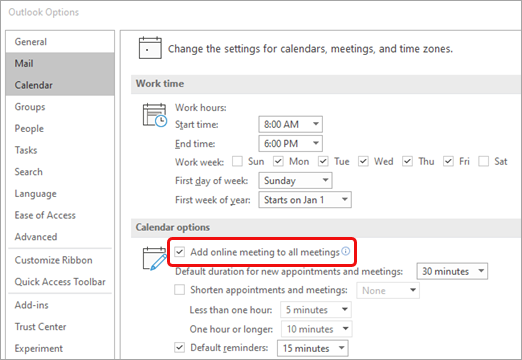522x360 pixels.
Task: Open the default reminders 15 minutes dropdown
Action: [x=313, y=348]
